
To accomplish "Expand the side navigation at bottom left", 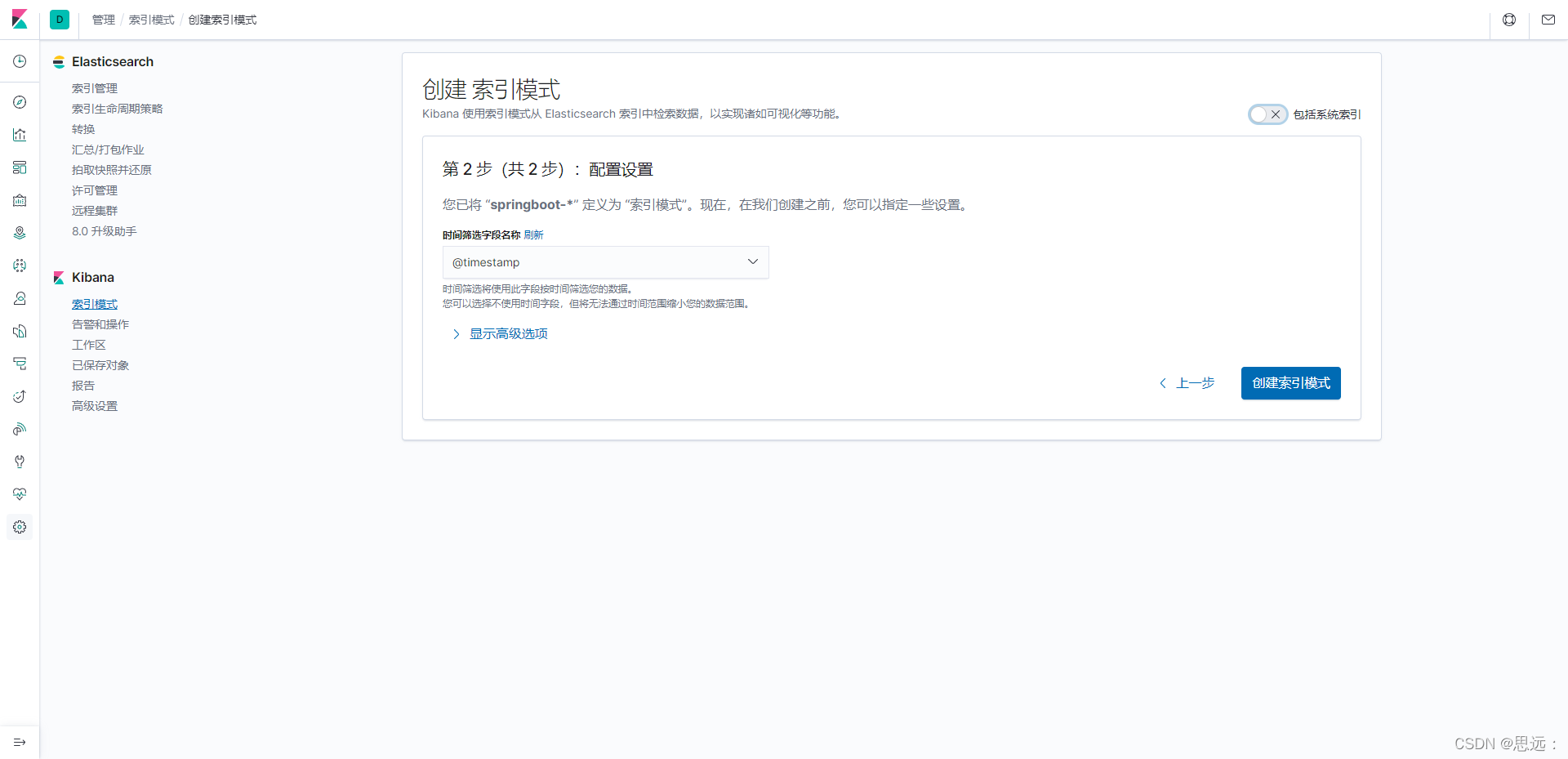I will (x=20, y=742).
